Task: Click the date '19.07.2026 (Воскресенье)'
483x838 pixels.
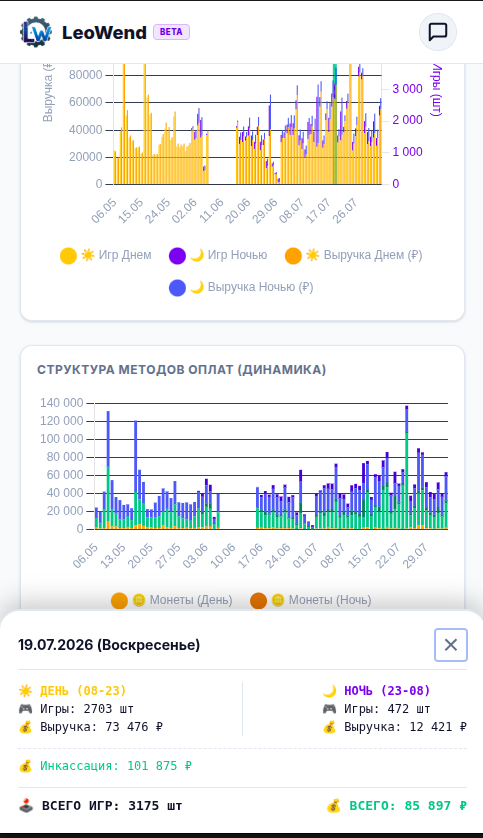Action: coord(109,645)
